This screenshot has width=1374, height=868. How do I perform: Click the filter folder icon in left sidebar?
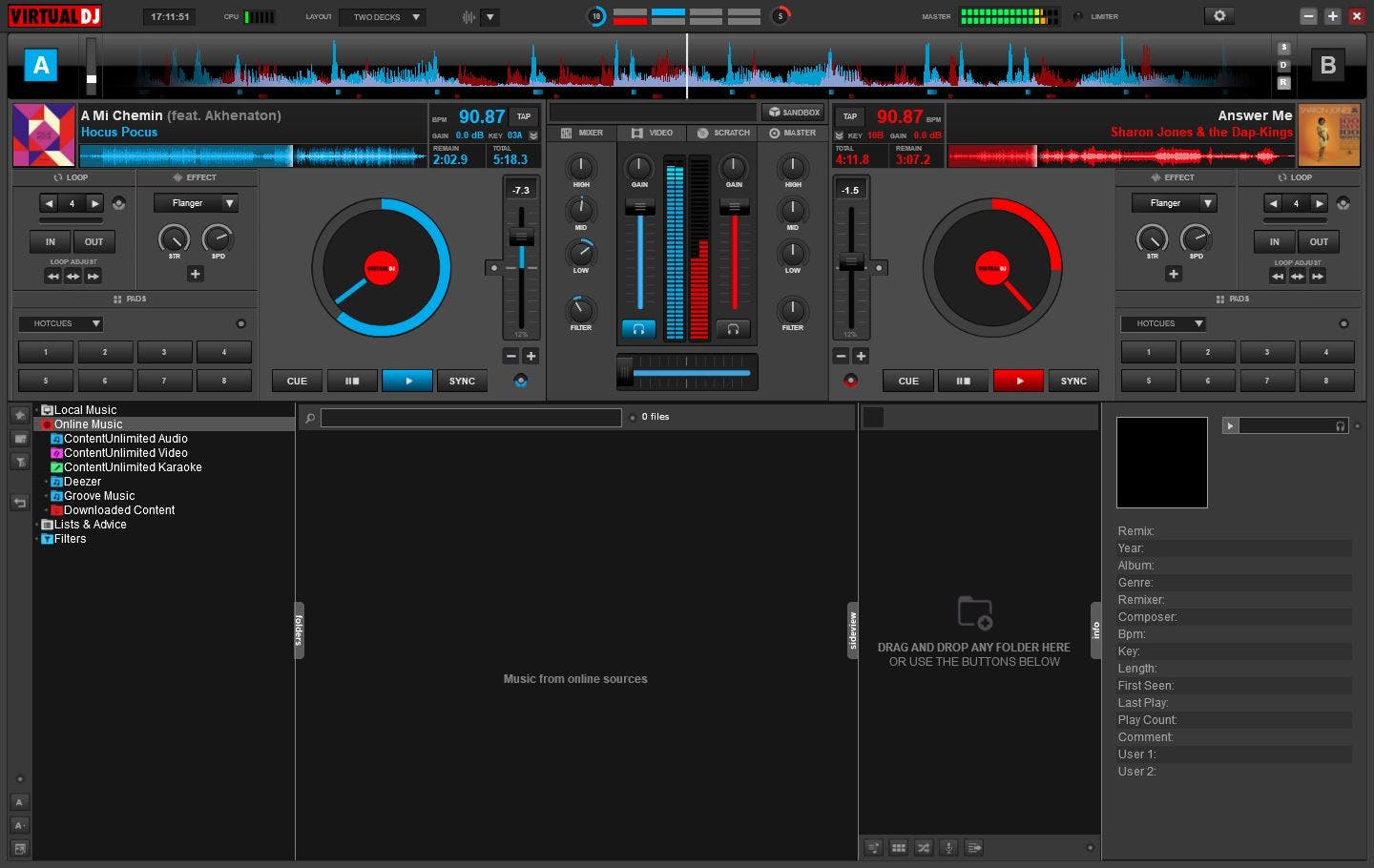tap(19, 462)
